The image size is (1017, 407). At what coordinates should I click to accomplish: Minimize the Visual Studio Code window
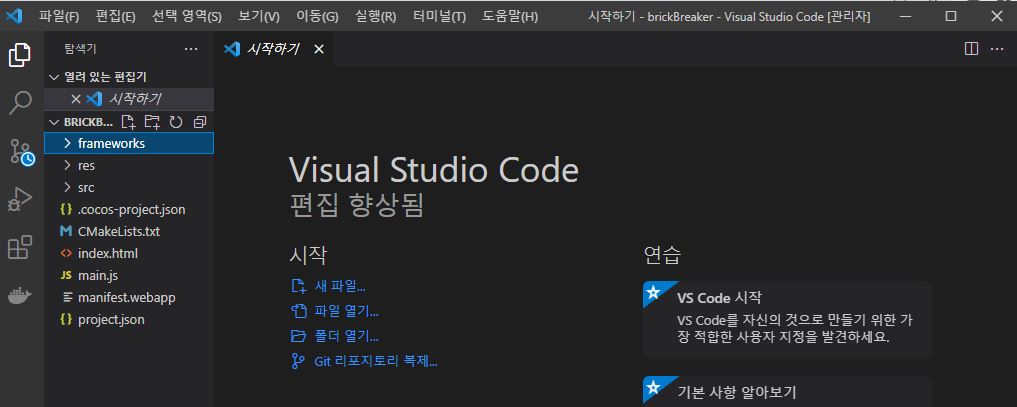click(905, 16)
